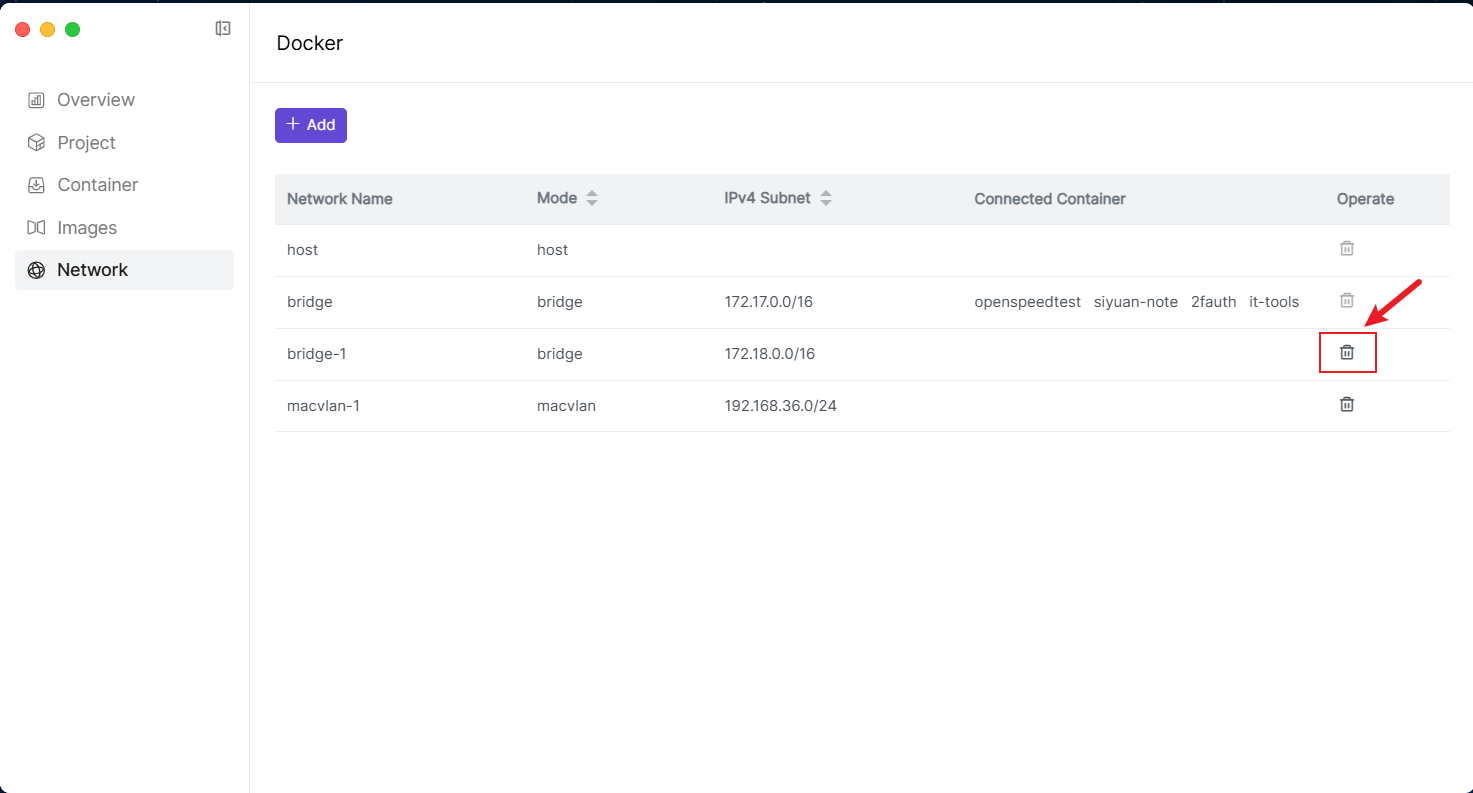1473x793 pixels.
Task: Open the Overview menu item
Action: [x=96, y=100]
